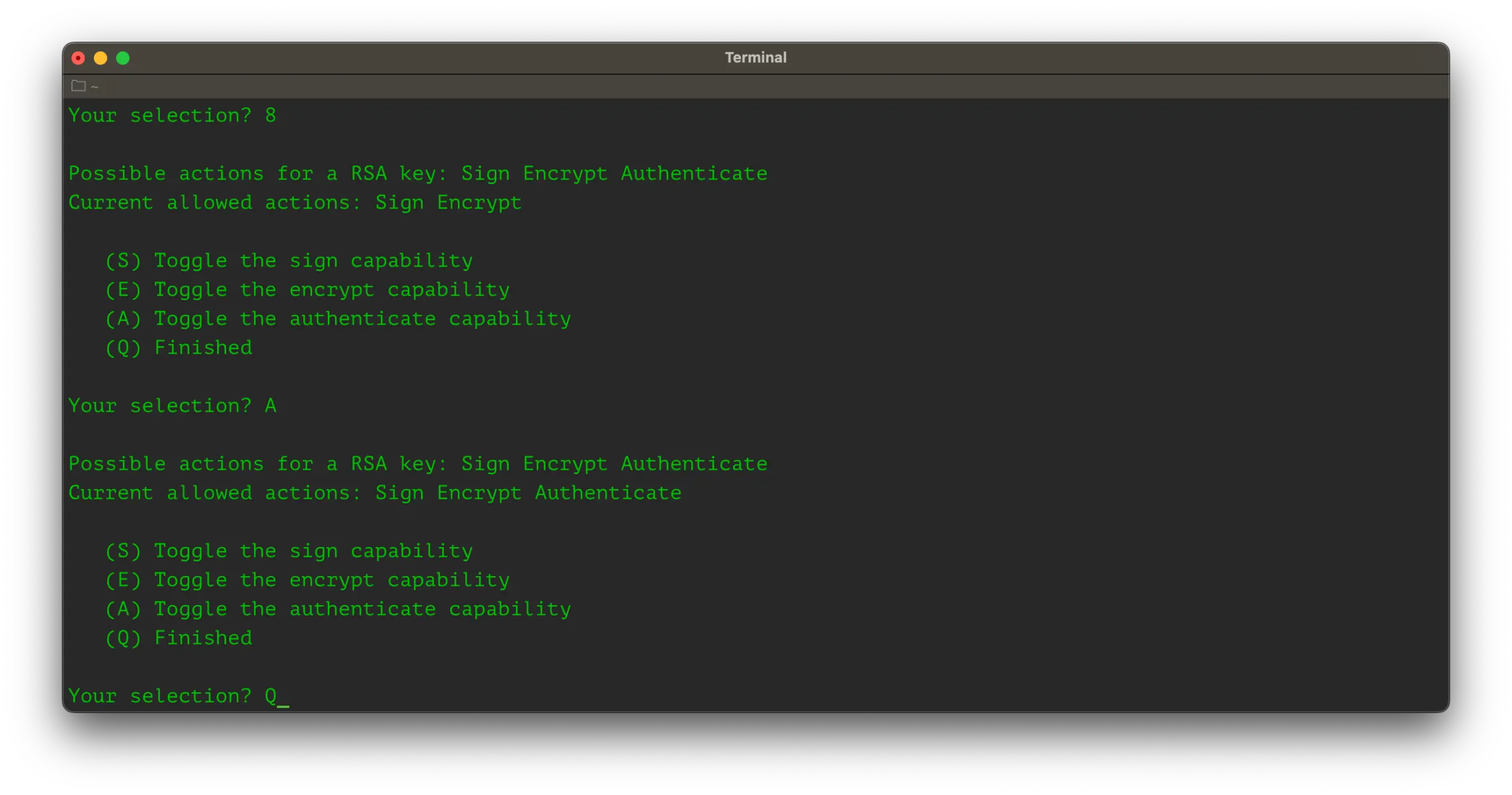Select the (S) Toggle sign capability option
The height and width of the screenshot is (795, 1512).
click(289, 260)
